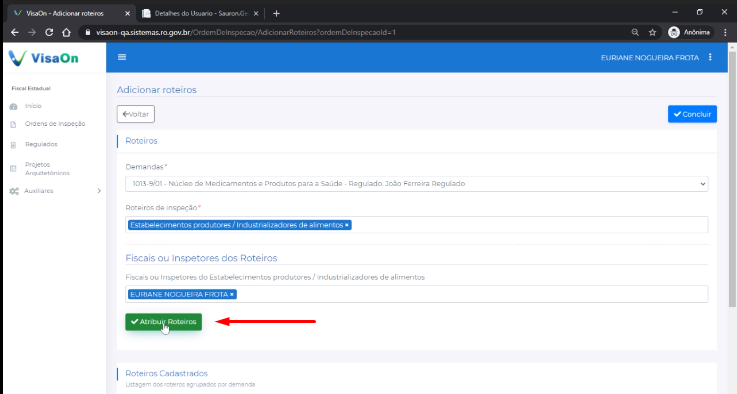Click the Regulados building icon

(x=13, y=145)
